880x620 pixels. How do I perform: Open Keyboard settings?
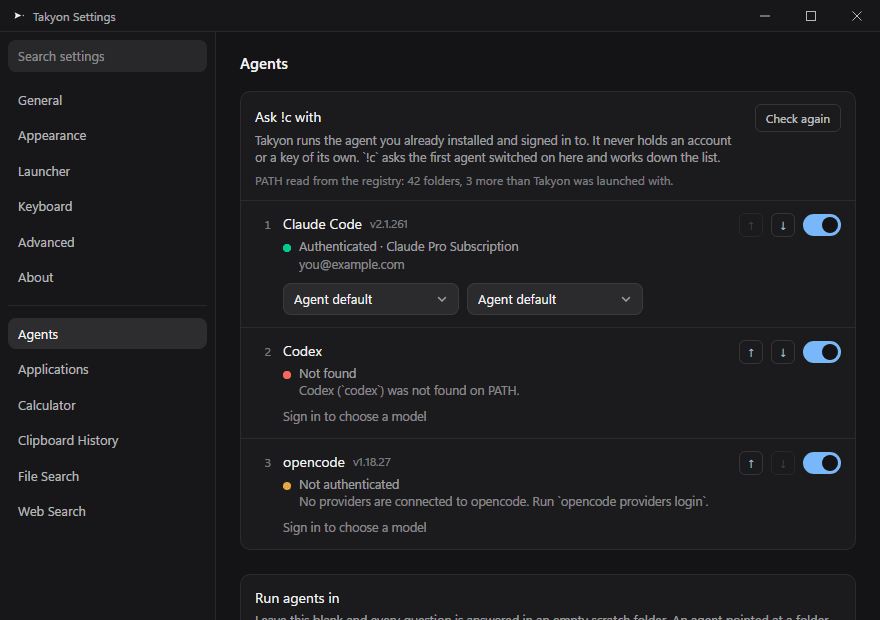click(107, 206)
